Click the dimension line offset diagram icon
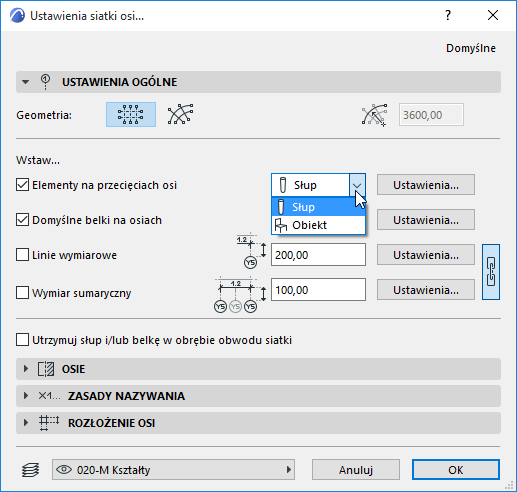 coord(251,251)
